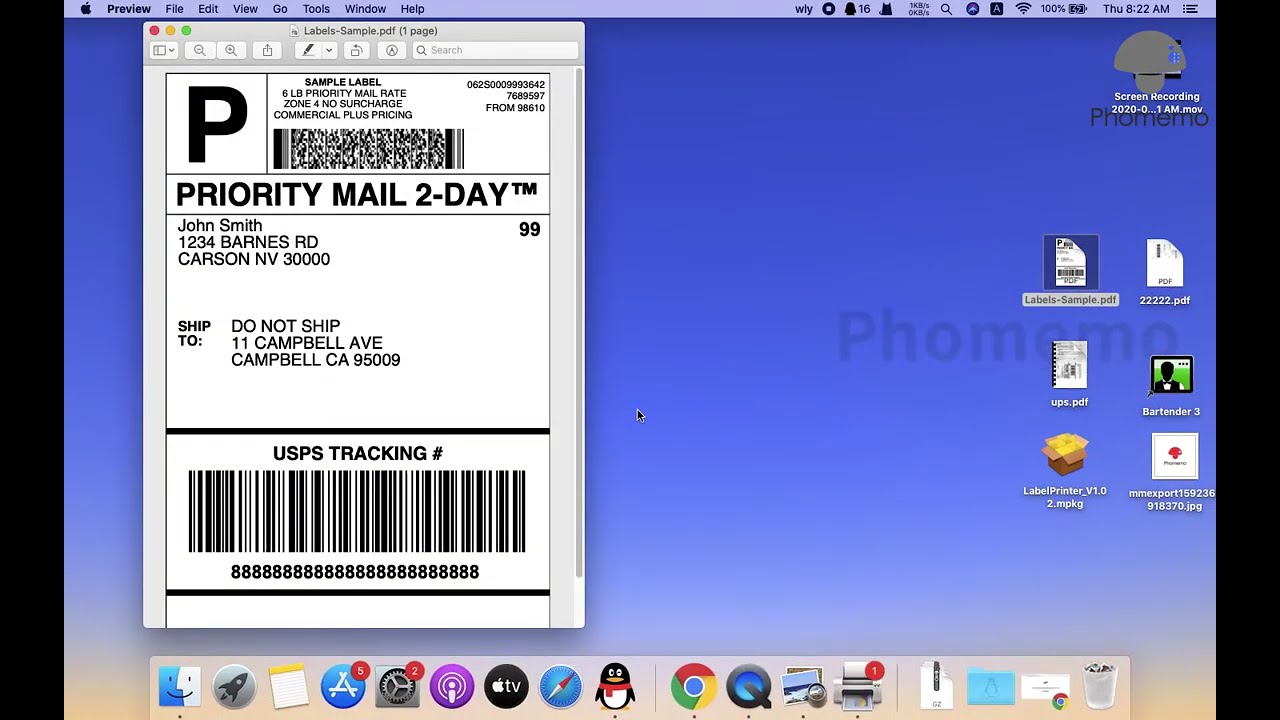Click the 'USPS TRACKING #' text in the PDF

358,454
